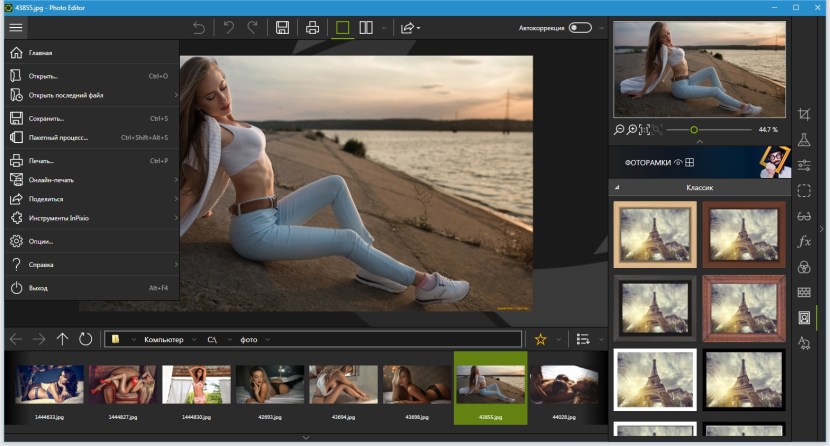Click the zoom out magnifier icon

click(619, 130)
